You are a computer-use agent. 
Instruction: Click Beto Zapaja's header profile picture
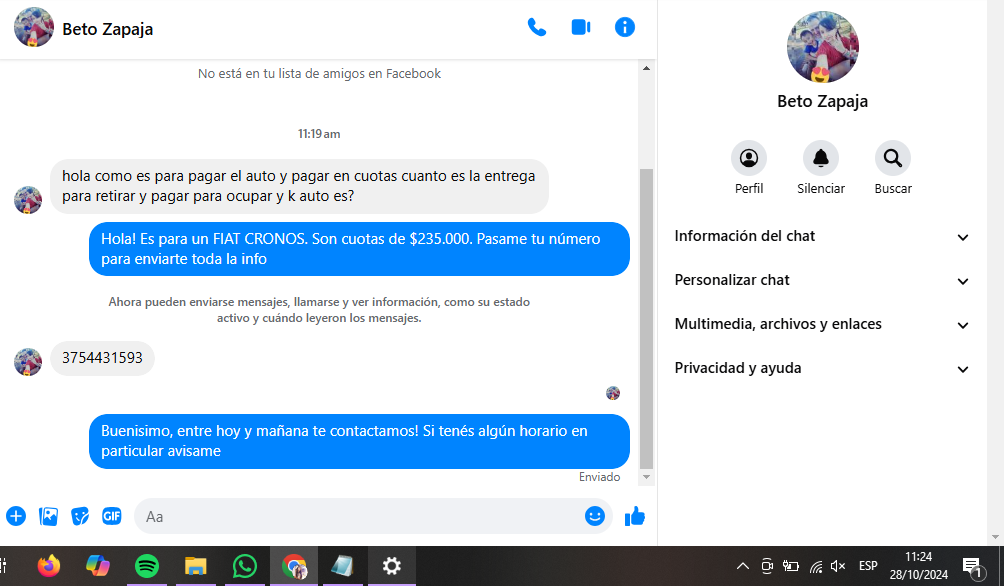tap(34, 28)
